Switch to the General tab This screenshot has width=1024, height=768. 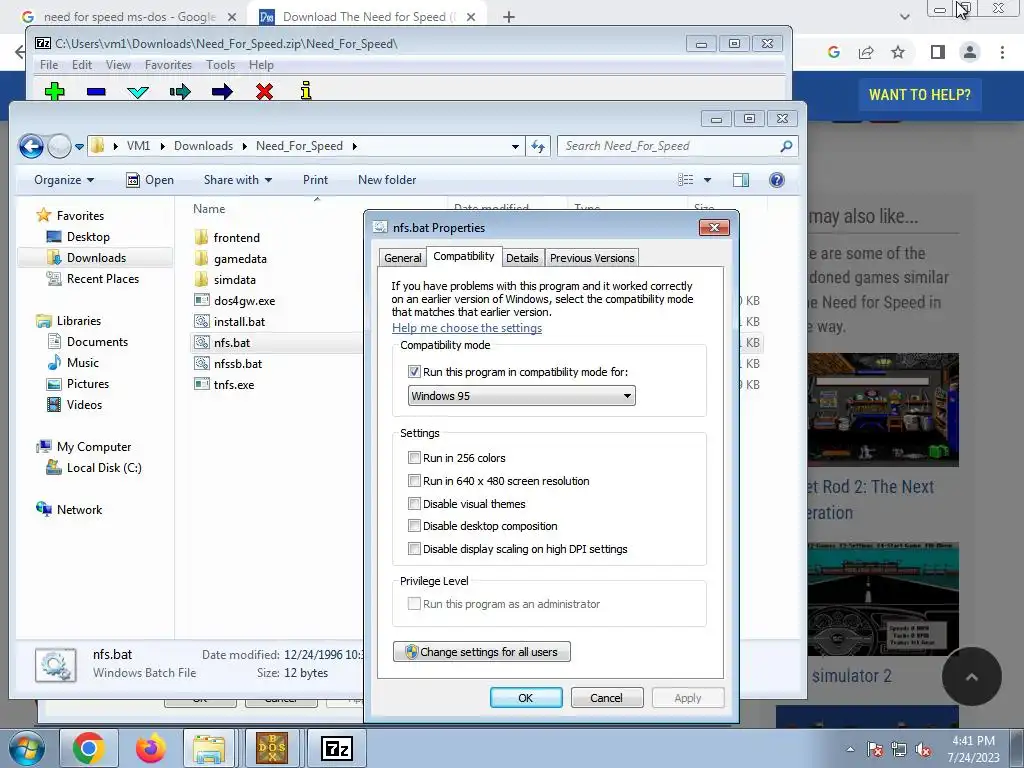(x=402, y=258)
